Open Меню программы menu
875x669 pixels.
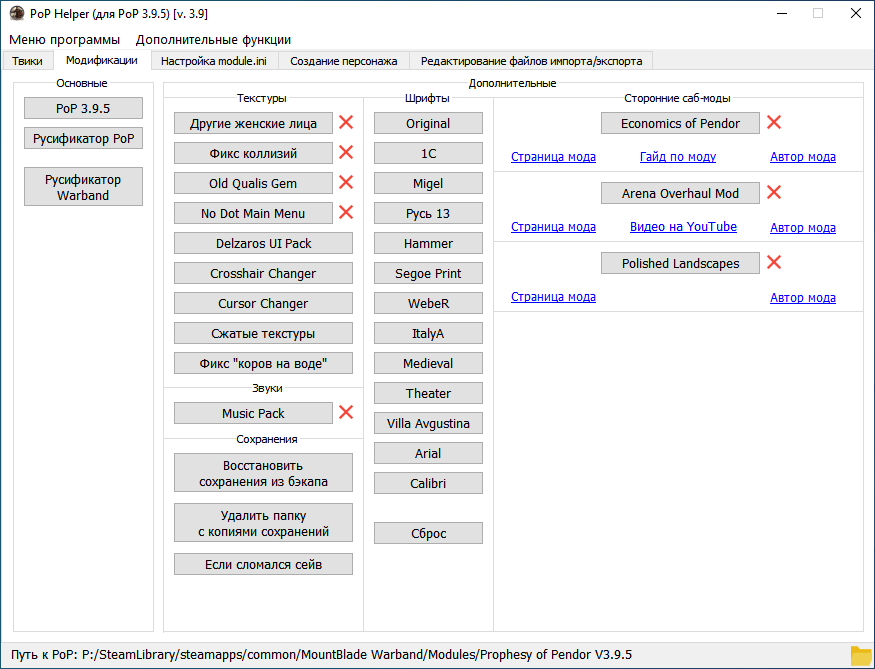click(64, 40)
